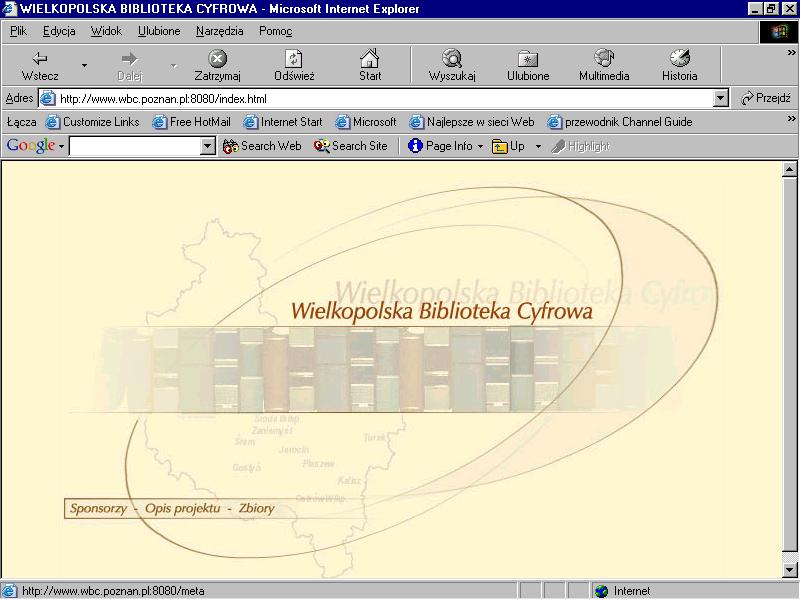Open Microsoft link shortcut
This screenshot has width=800, height=600.
(x=366, y=122)
